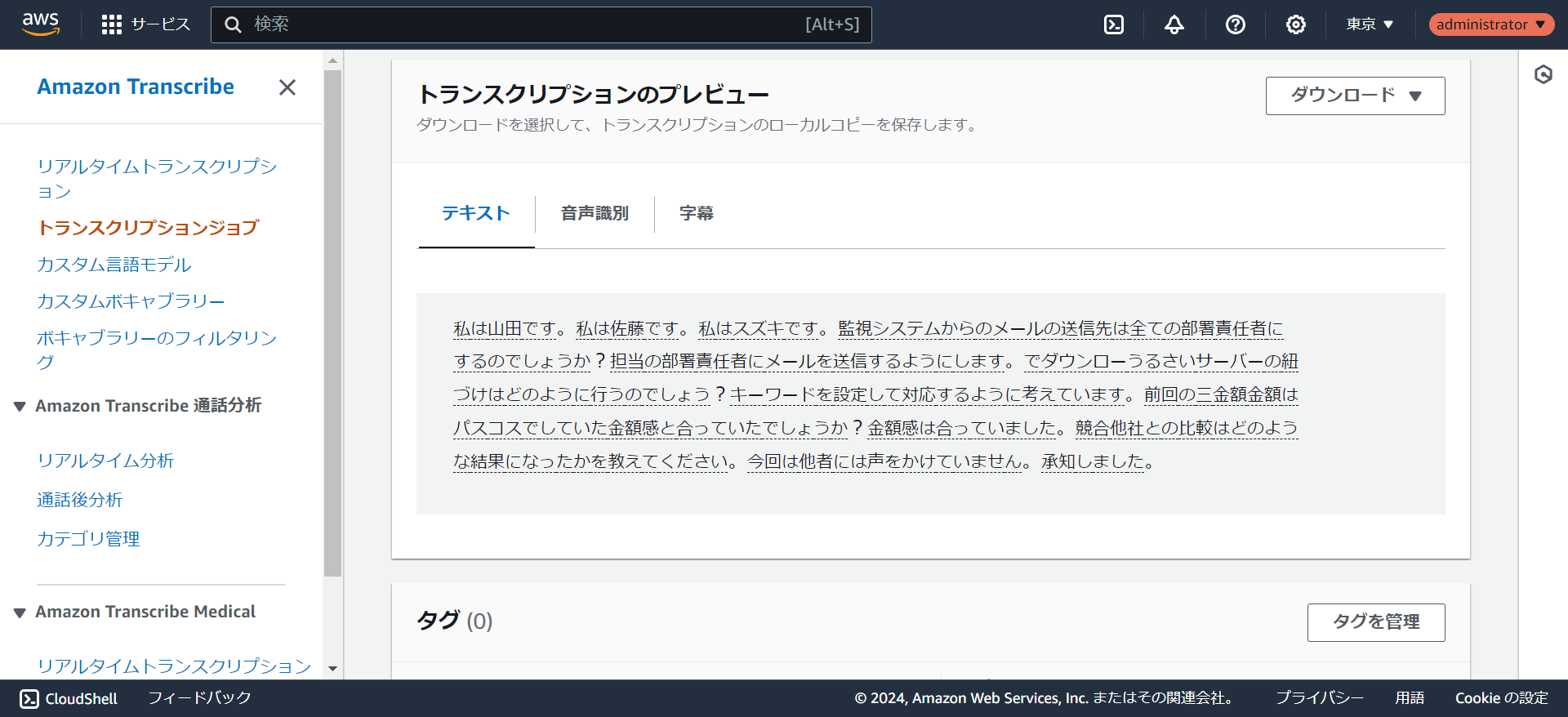Expand the ダウンロード dropdown button

pyautogui.click(x=1355, y=96)
